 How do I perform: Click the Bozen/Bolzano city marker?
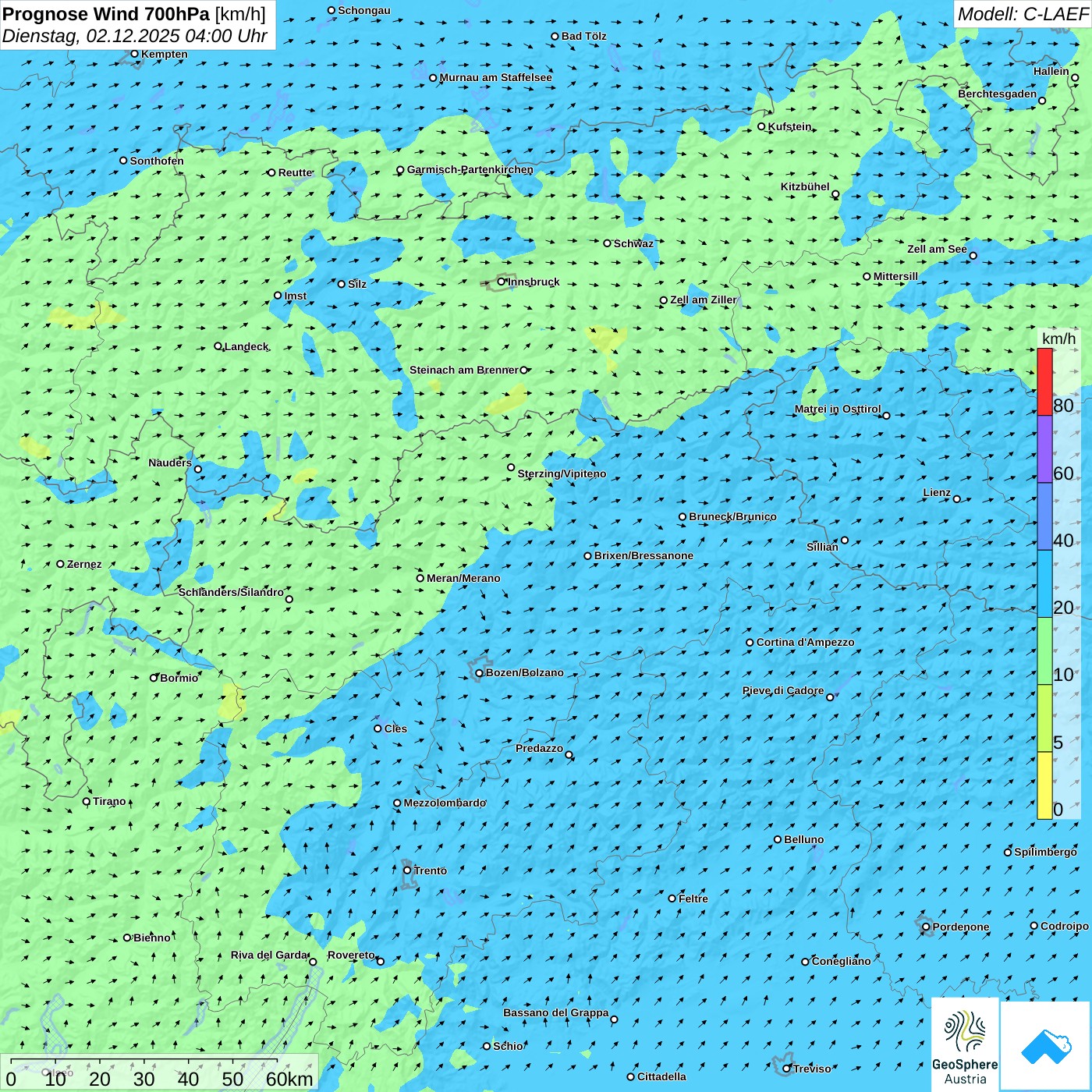[x=480, y=672]
